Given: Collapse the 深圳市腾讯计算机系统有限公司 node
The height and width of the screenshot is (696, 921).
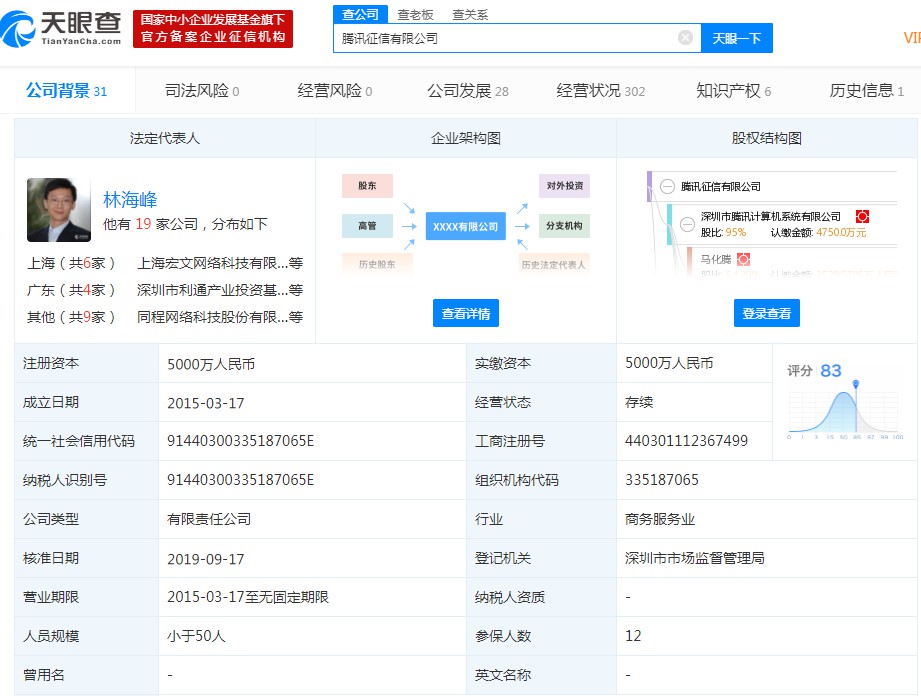Looking at the screenshot, I should 687,224.
